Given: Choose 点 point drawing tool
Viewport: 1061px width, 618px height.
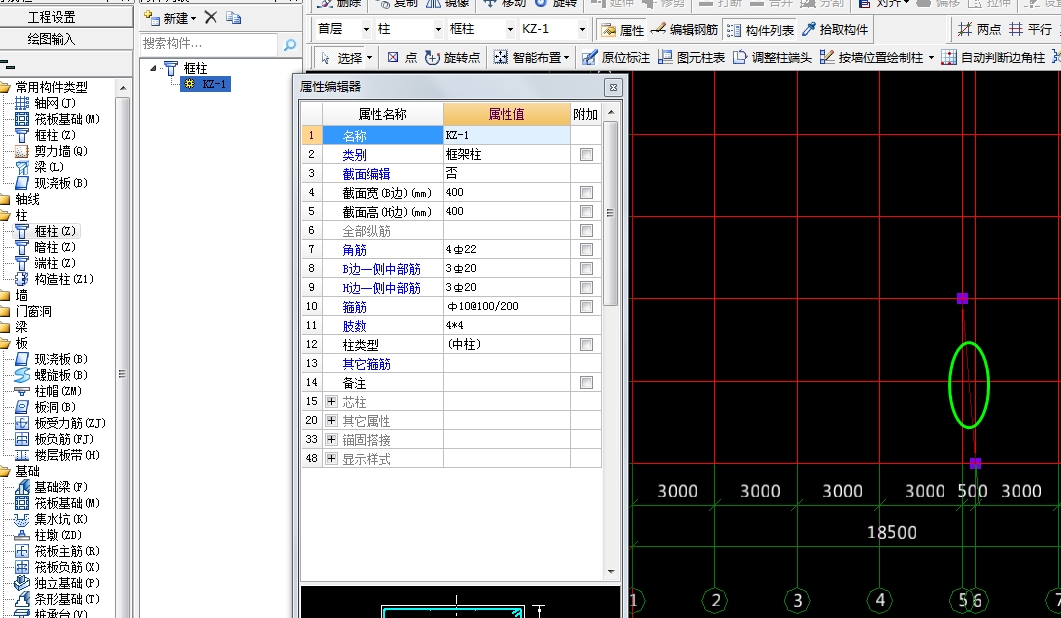Looking at the screenshot, I should point(402,58).
